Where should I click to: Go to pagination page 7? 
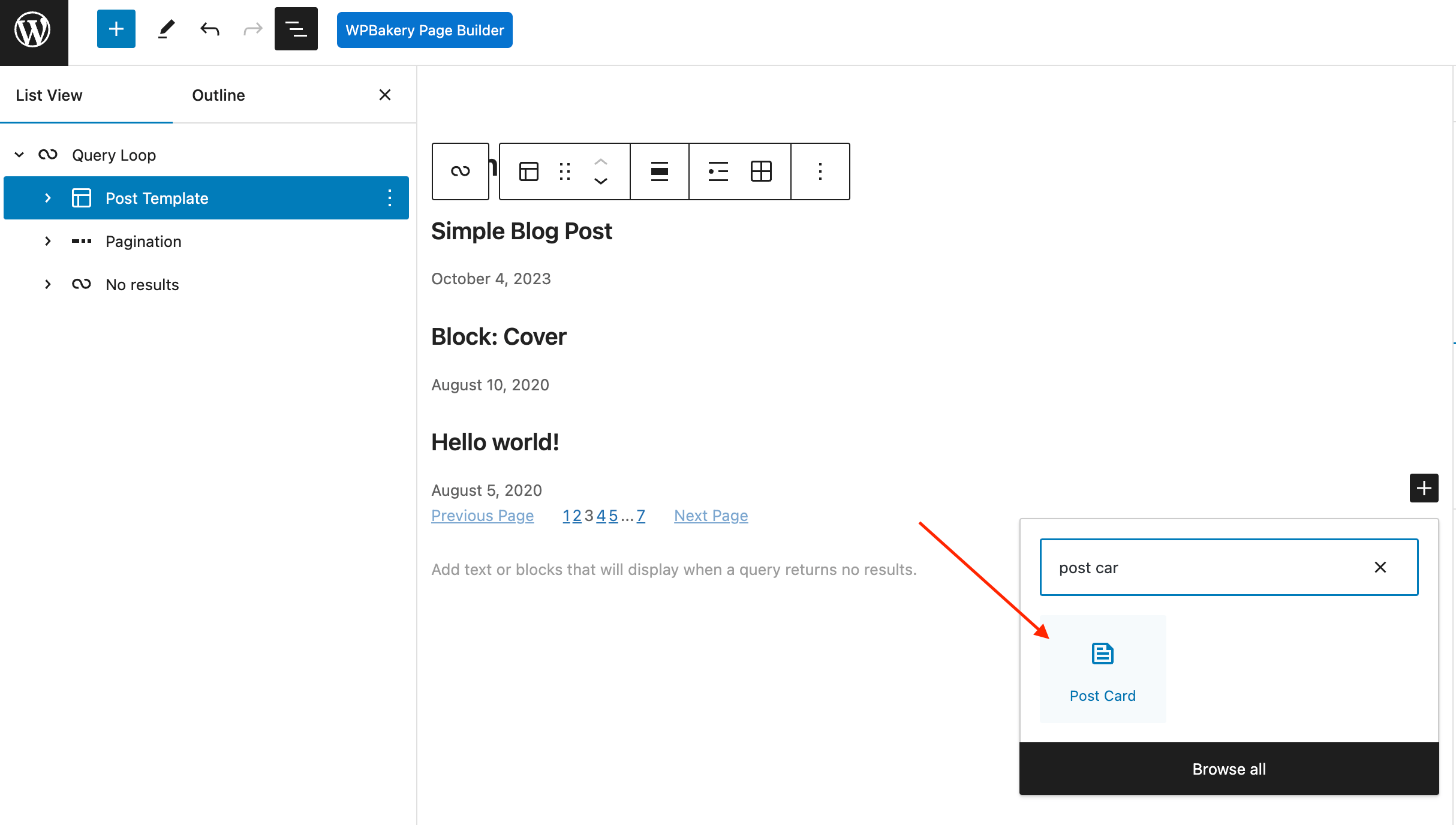641,516
